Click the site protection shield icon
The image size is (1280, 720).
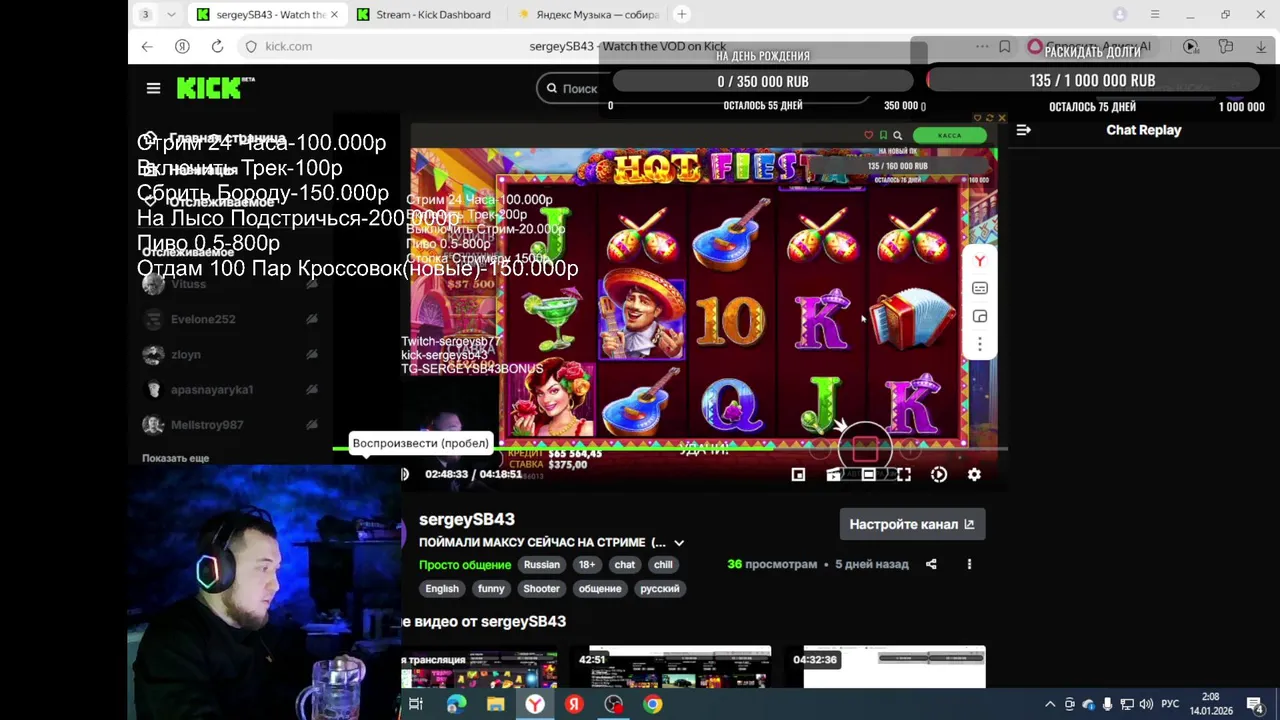pos(251,46)
